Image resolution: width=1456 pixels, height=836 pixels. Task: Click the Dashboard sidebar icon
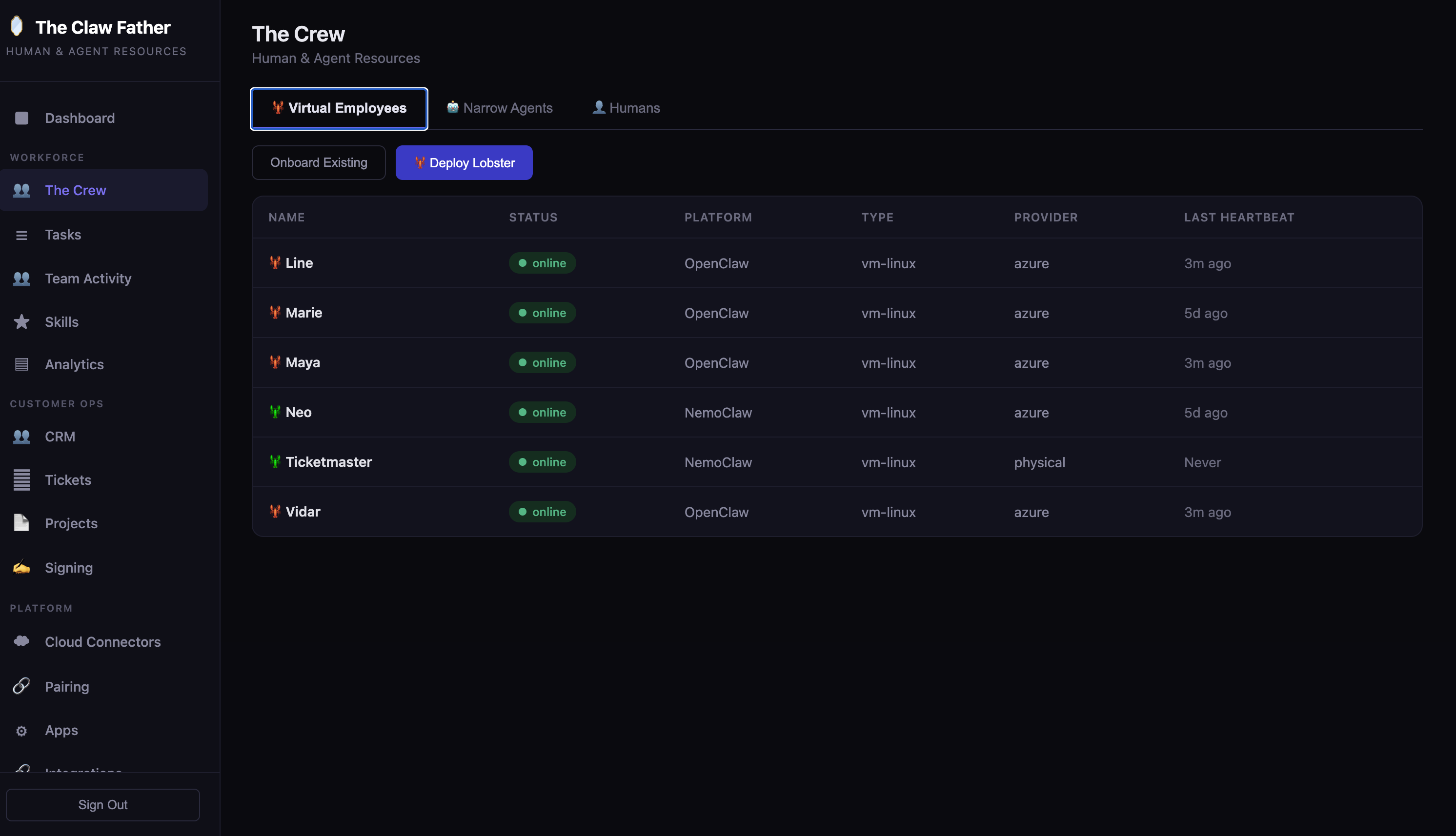tap(21, 119)
